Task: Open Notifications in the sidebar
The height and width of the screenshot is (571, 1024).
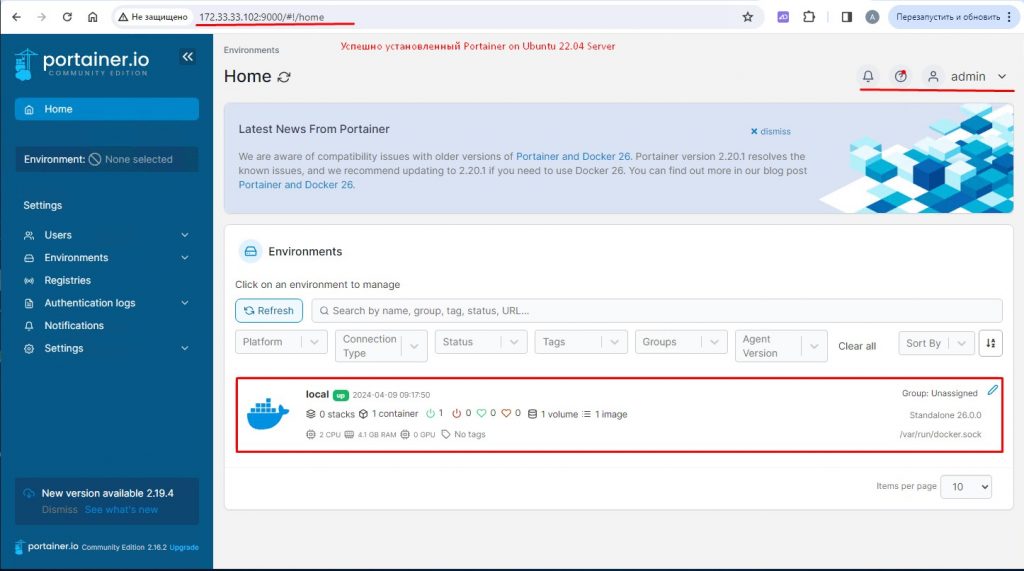Action: pos(74,325)
